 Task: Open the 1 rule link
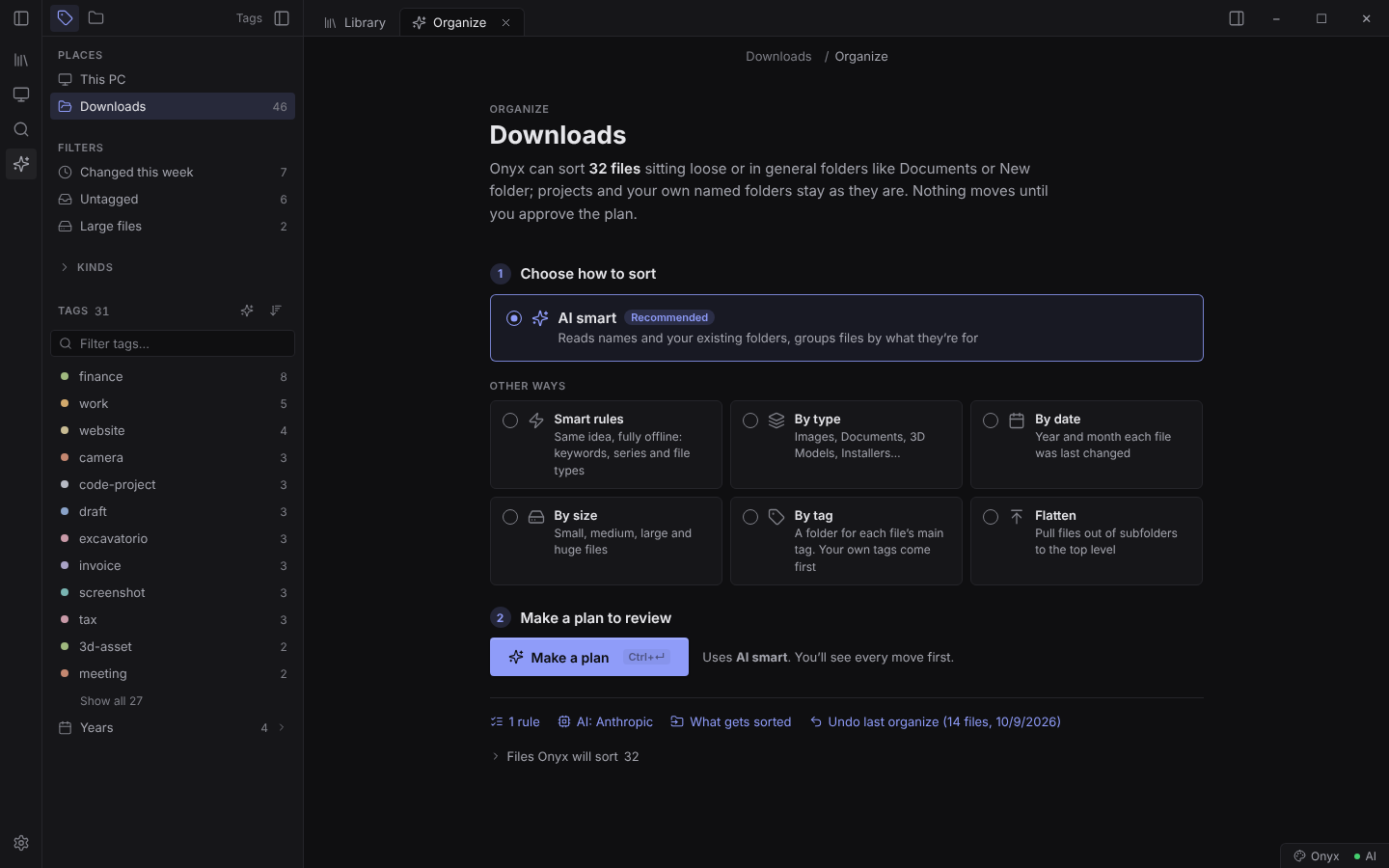[x=515, y=721]
